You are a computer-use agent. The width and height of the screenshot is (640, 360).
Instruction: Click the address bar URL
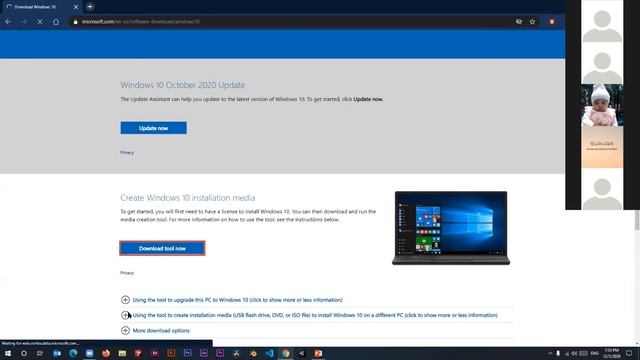pos(141,22)
